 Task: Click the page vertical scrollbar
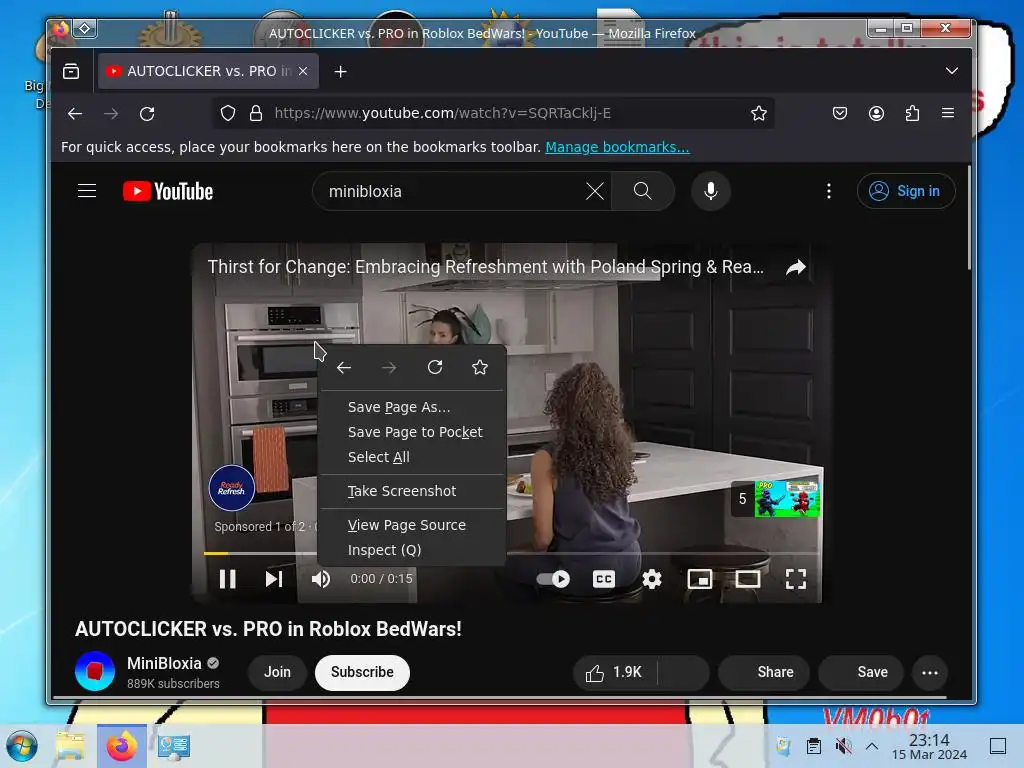(969, 217)
